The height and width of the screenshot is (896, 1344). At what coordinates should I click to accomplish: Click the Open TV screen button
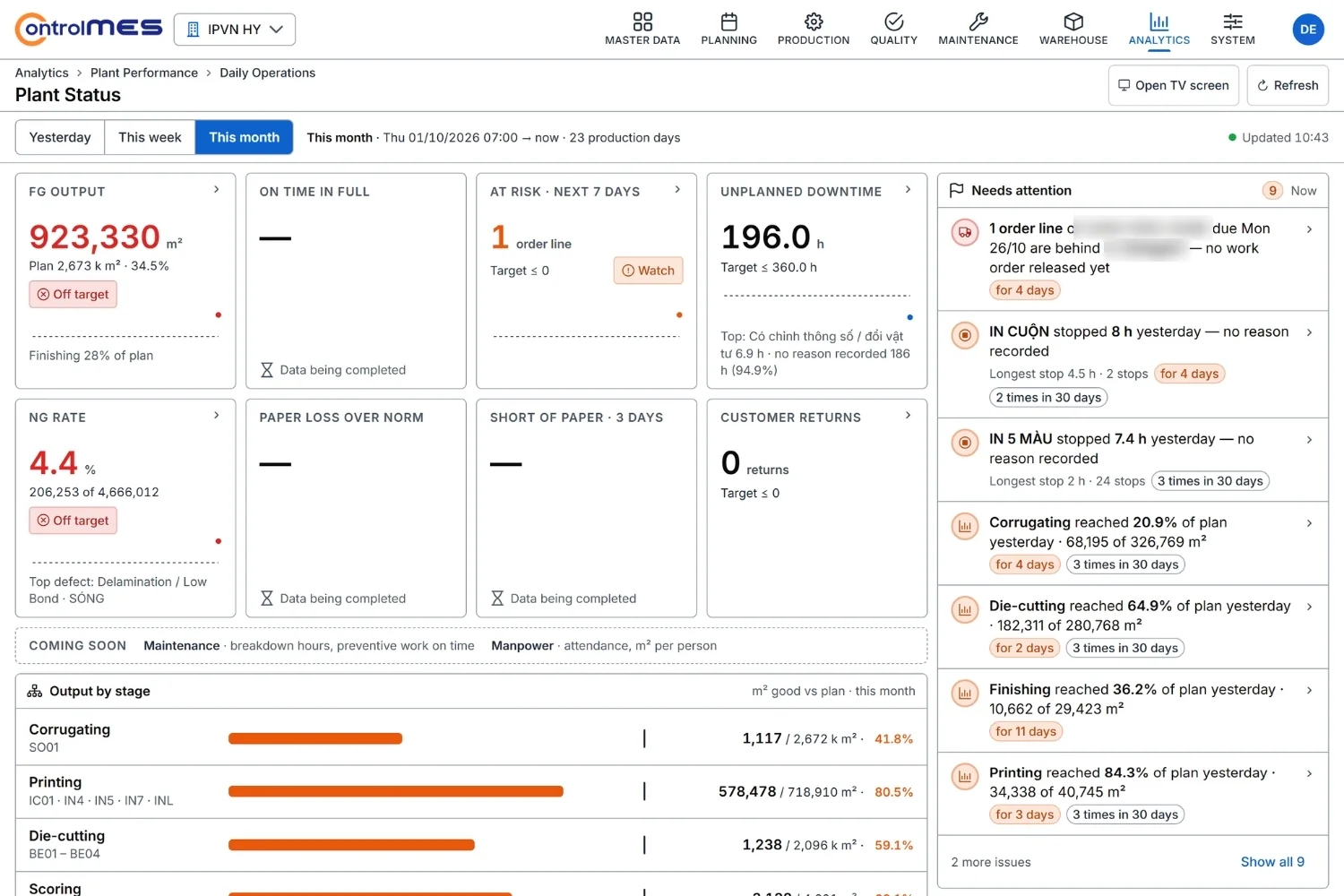click(x=1174, y=85)
